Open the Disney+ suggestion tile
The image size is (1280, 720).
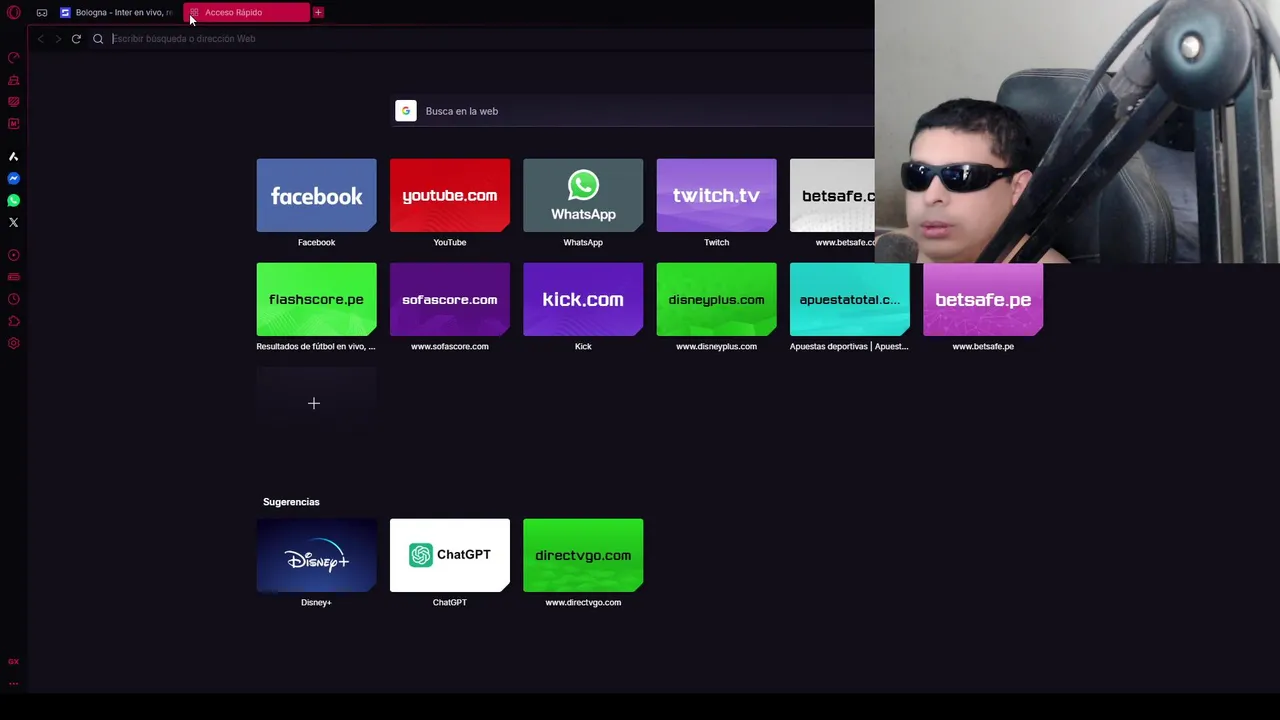click(316, 555)
